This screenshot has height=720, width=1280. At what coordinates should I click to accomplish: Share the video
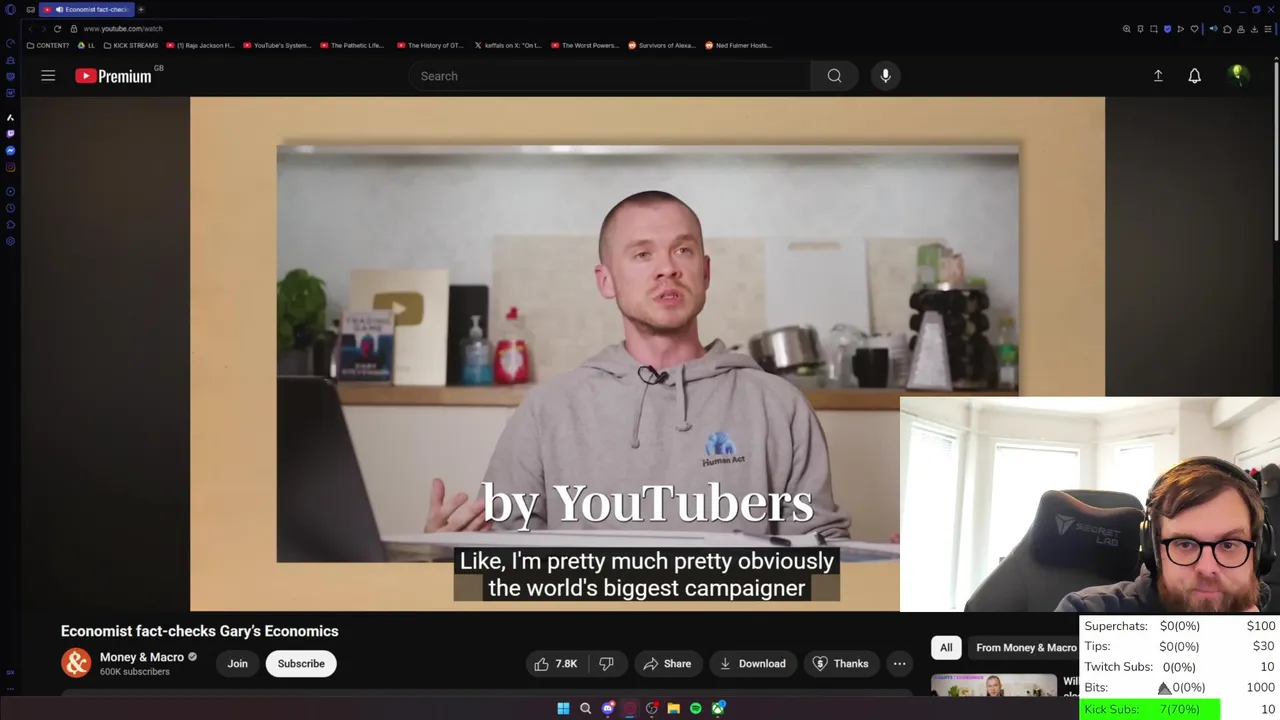[x=667, y=664]
